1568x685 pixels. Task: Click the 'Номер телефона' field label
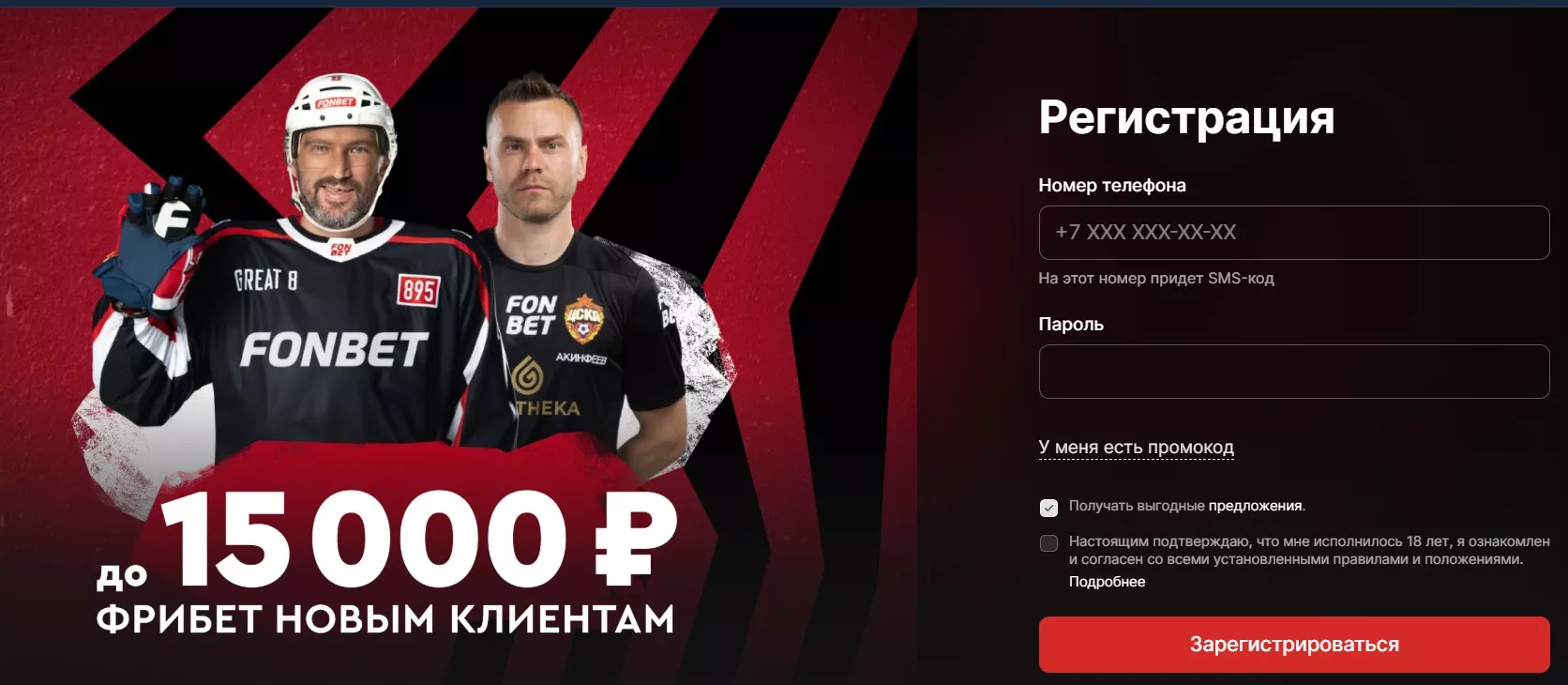pyautogui.click(x=1112, y=186)
